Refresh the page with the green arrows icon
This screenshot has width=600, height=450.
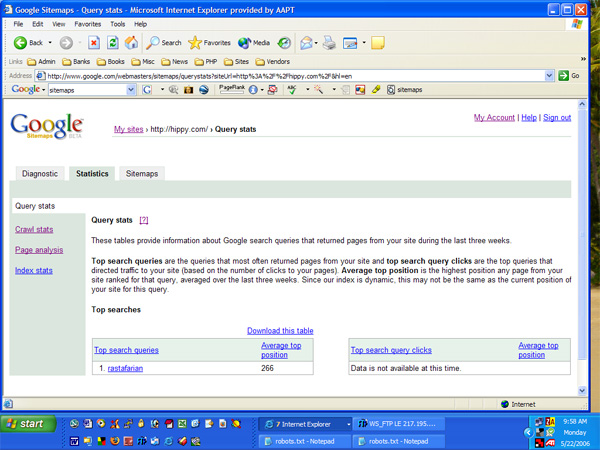112,42
